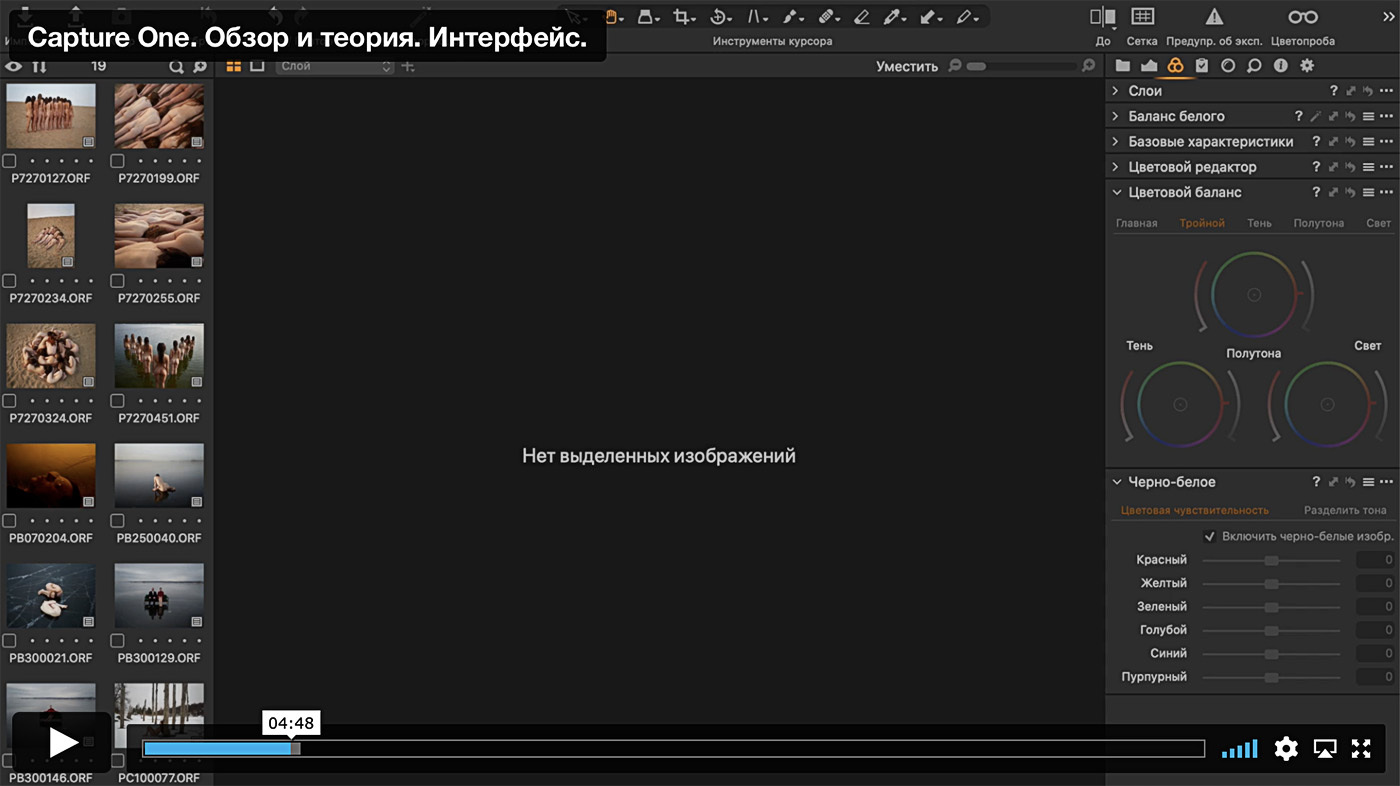Open the Library folder tool tab
1400x786 pixels.
click(x=1123, y=66)
